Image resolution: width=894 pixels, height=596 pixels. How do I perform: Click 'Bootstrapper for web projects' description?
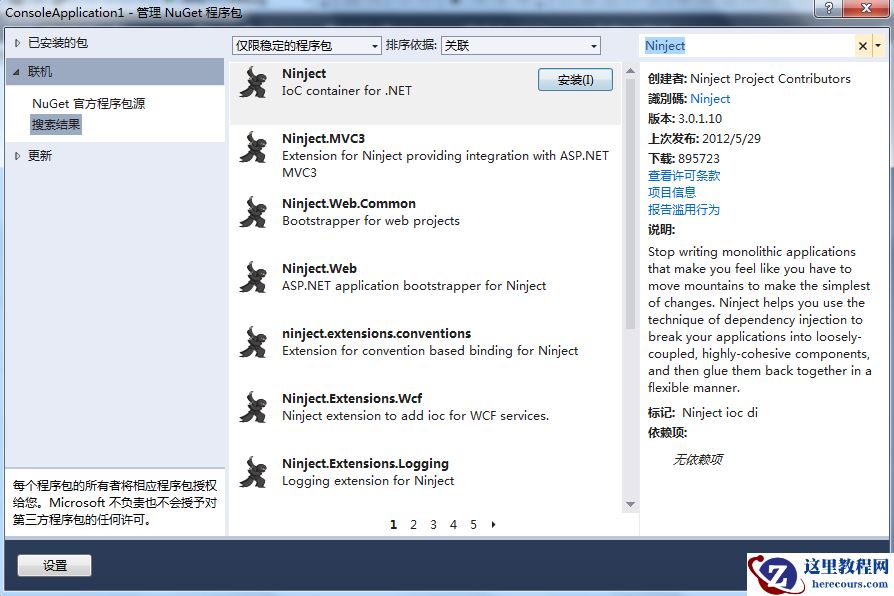[x=371, y=221]
